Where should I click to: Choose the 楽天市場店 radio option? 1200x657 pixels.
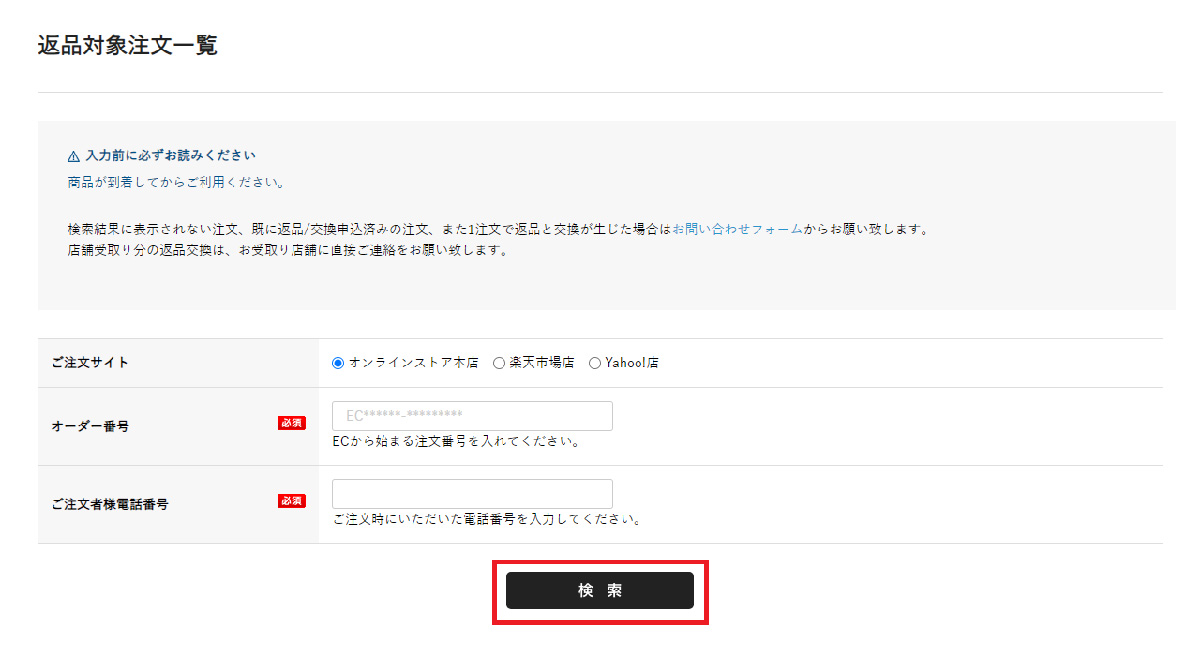[x=499, y=363]
